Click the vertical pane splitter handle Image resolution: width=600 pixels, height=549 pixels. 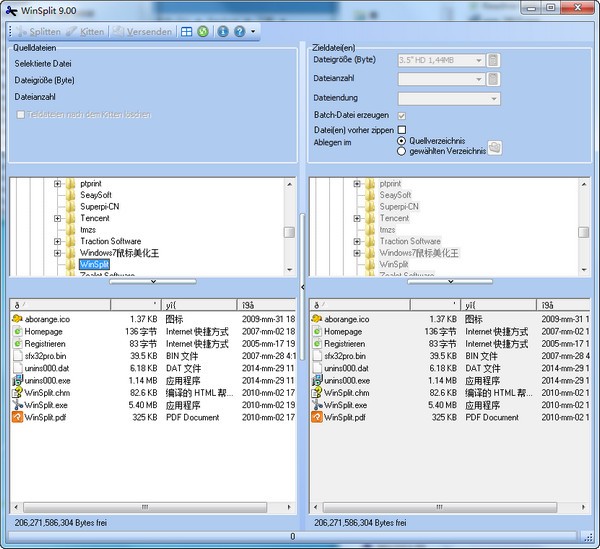(302, 287)
